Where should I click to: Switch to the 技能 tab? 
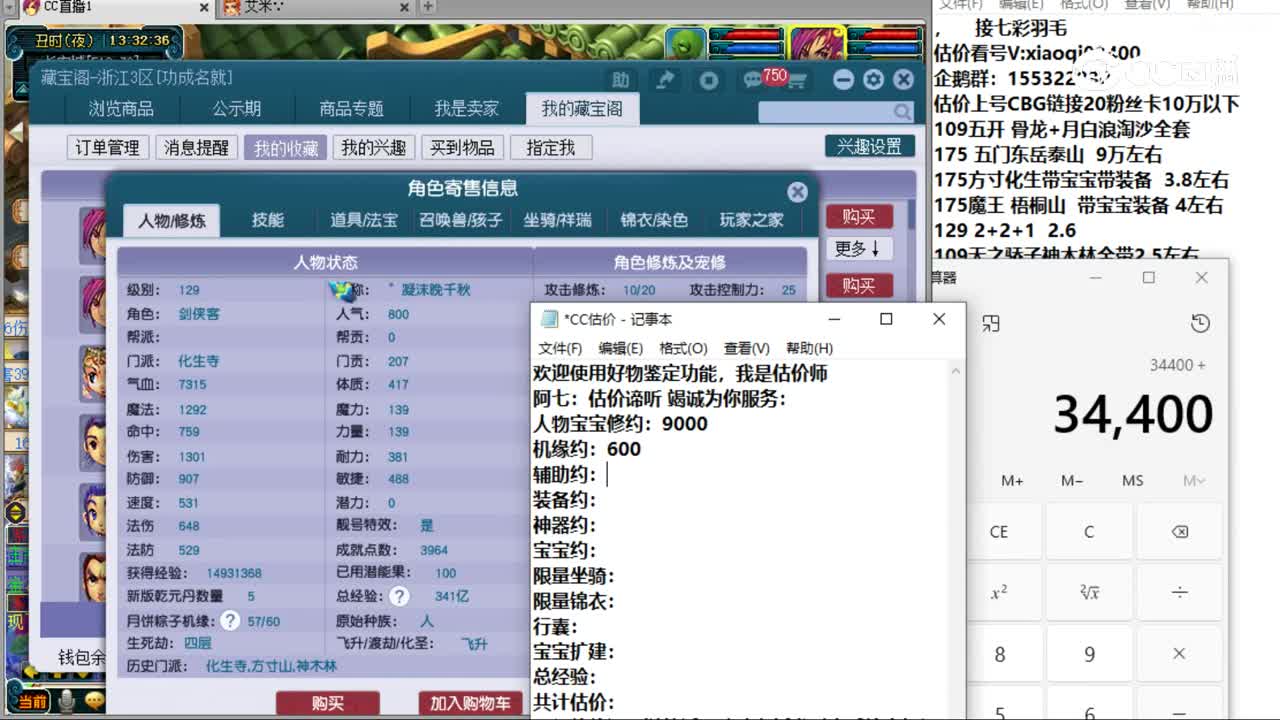point(268,220)
